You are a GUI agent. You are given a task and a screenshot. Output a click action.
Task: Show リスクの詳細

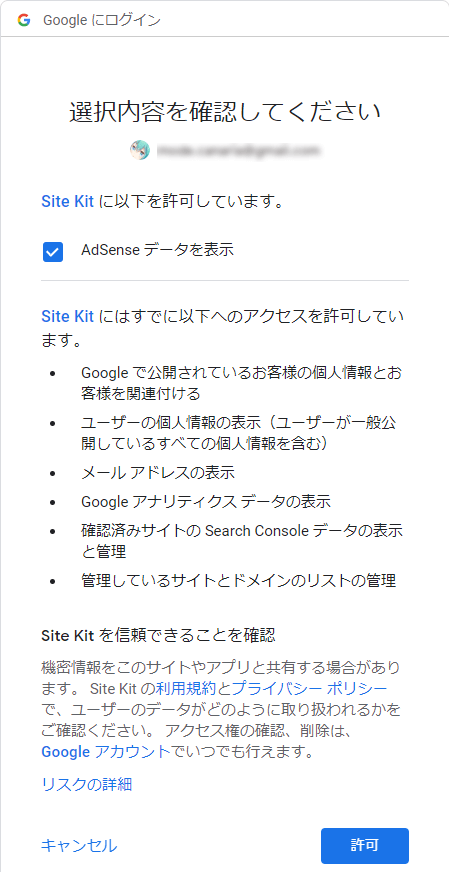coord(87,785)
